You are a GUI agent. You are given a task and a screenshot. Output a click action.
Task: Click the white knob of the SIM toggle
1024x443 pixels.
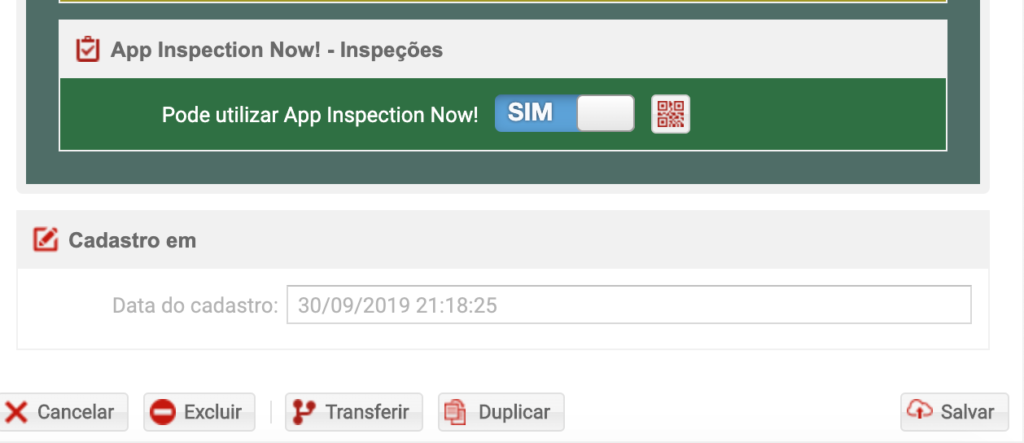pos(605,114)
